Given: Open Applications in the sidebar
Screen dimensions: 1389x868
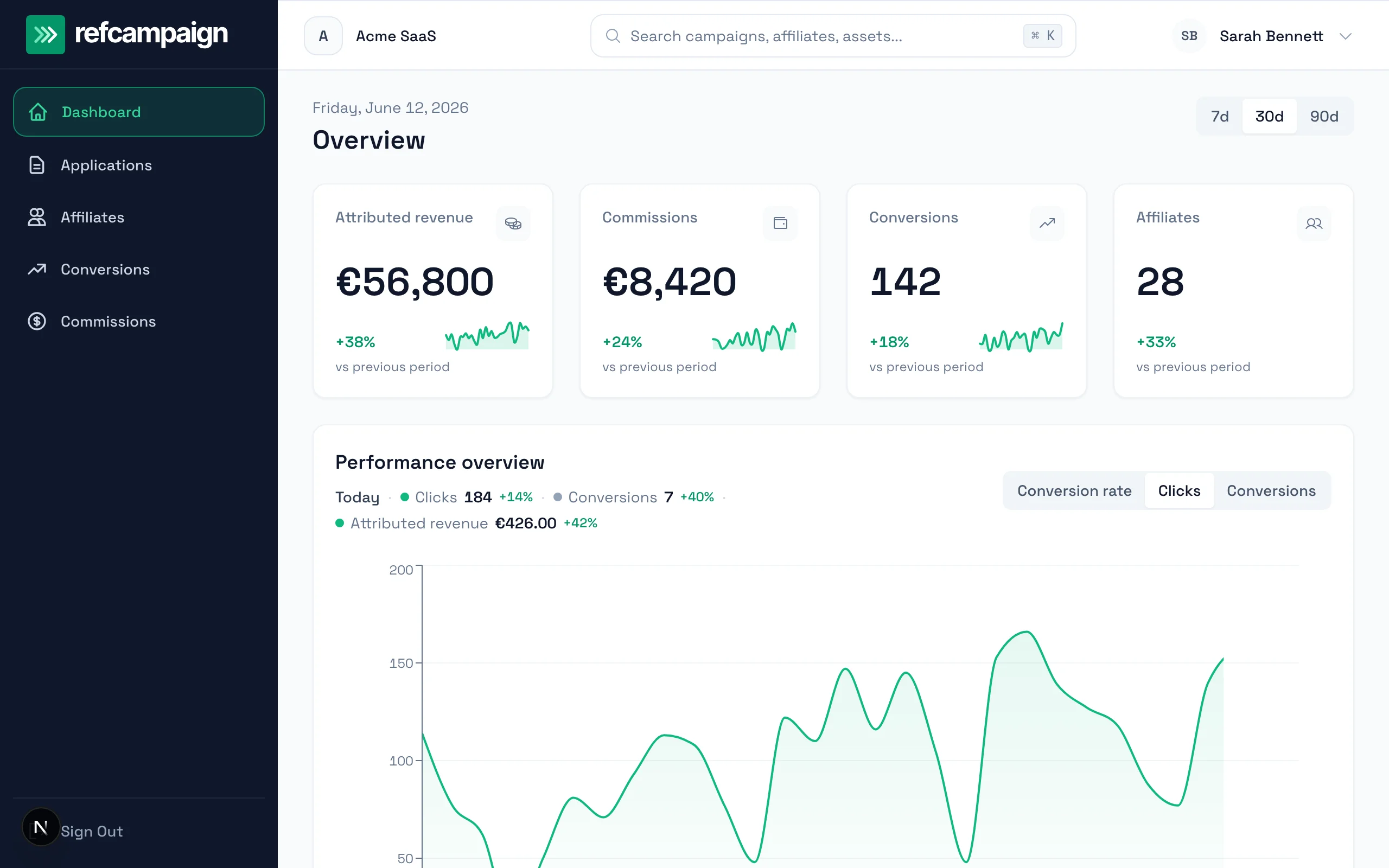Looking at the screenshot, I should tap(139, 165).
